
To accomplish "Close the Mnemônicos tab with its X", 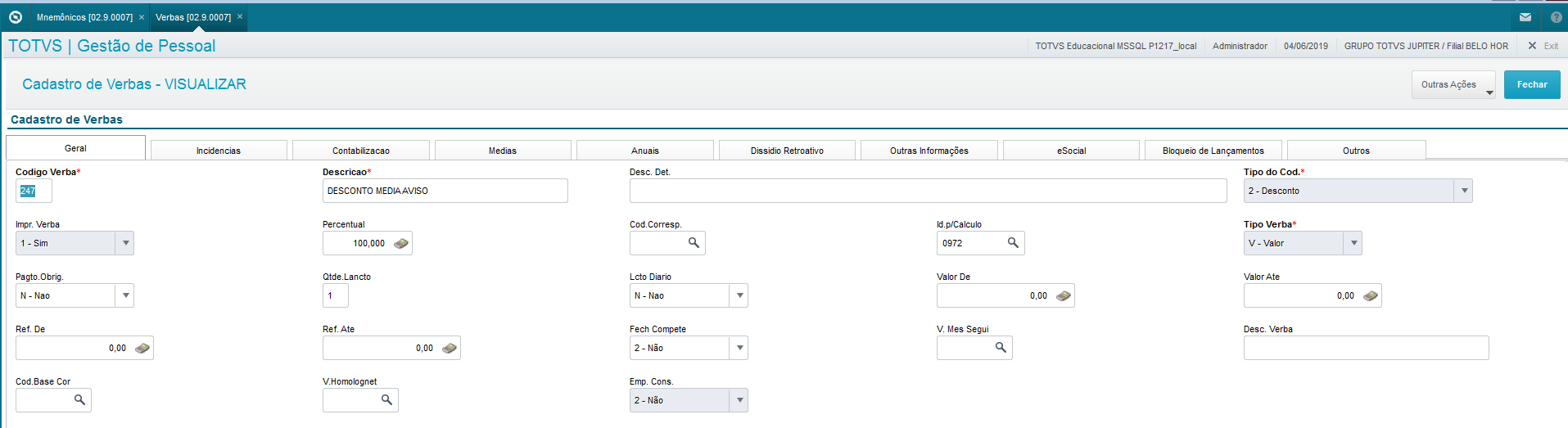I will pyautogui.click(x=142, y=17).
